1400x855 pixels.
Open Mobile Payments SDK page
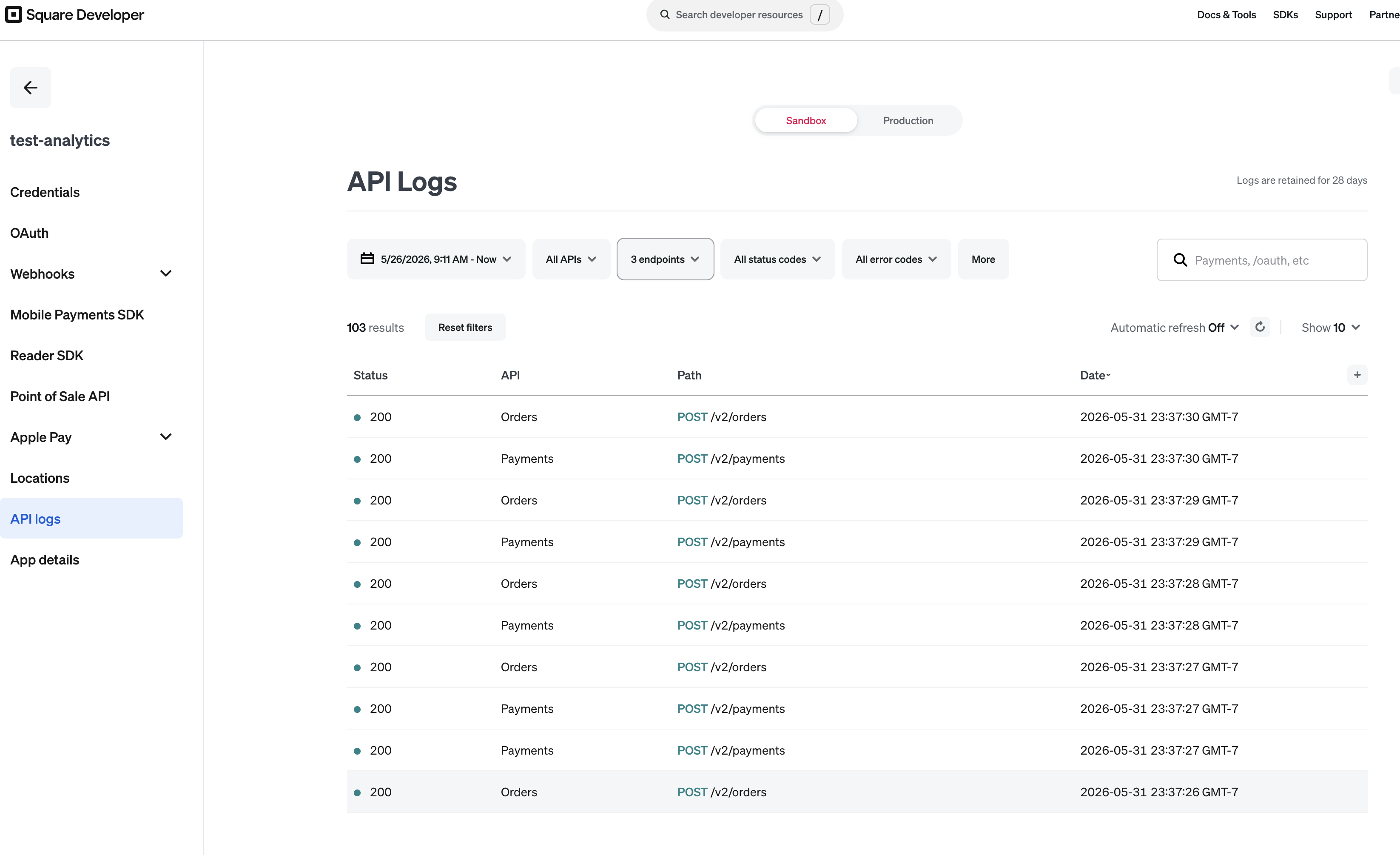[77, 315]
